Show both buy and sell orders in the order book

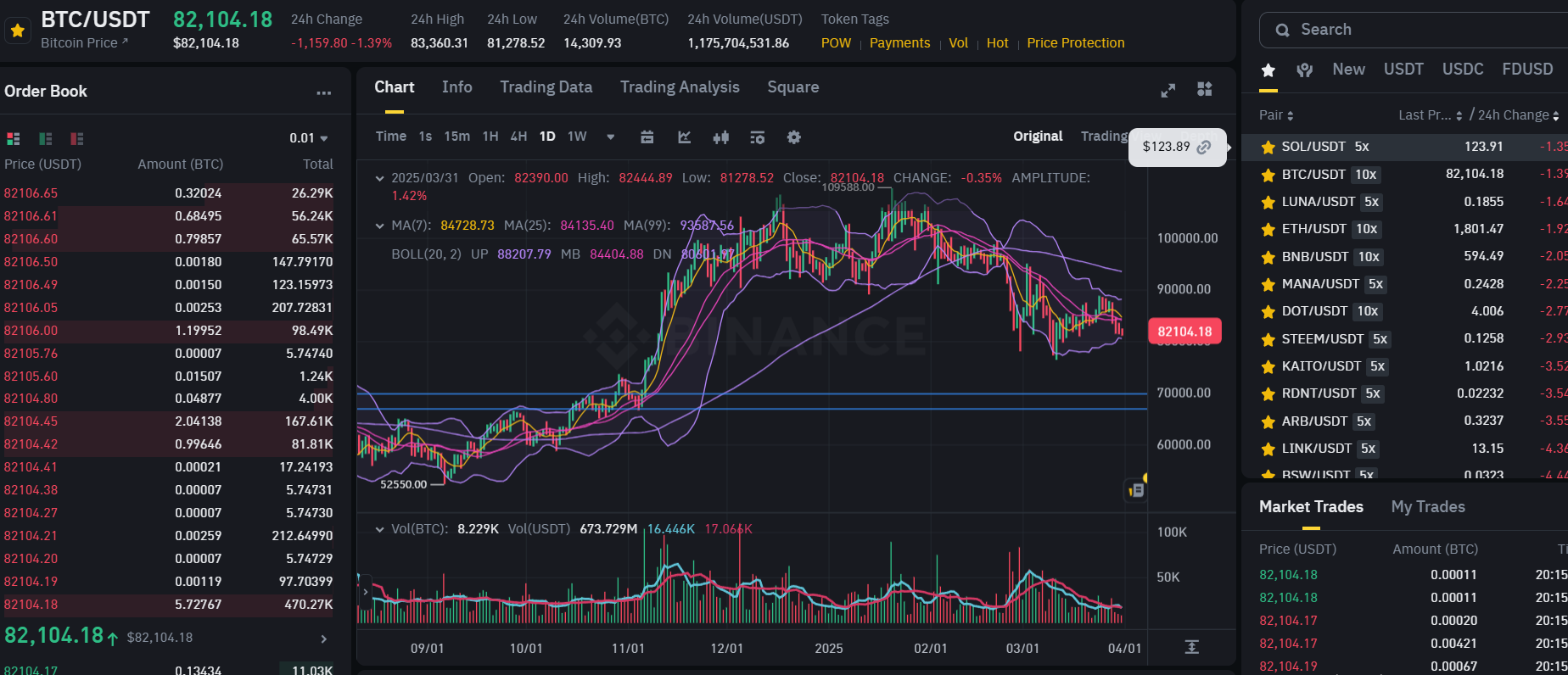coord(14,138)
